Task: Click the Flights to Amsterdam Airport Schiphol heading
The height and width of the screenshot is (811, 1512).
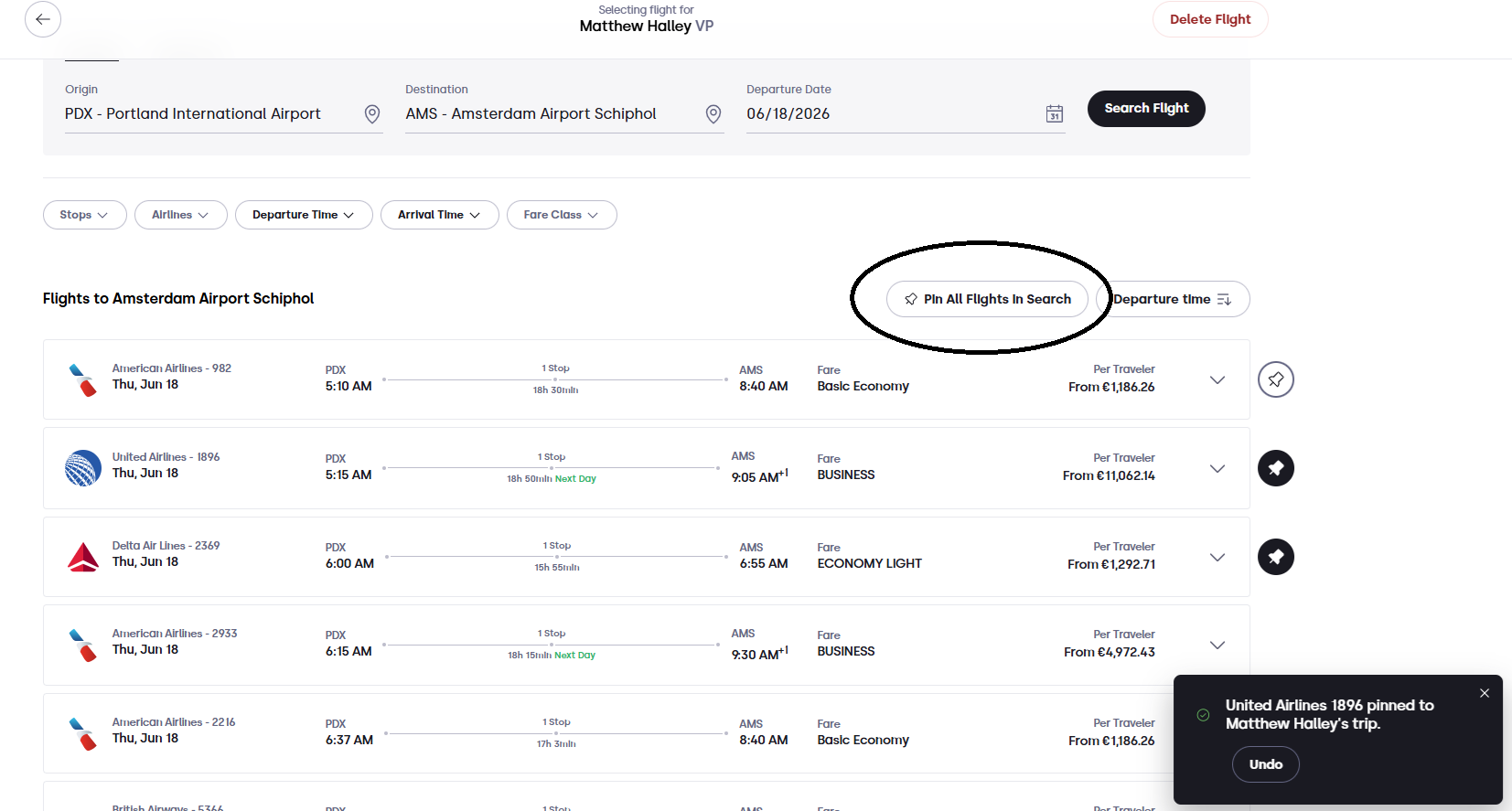Action: point(178,298)
